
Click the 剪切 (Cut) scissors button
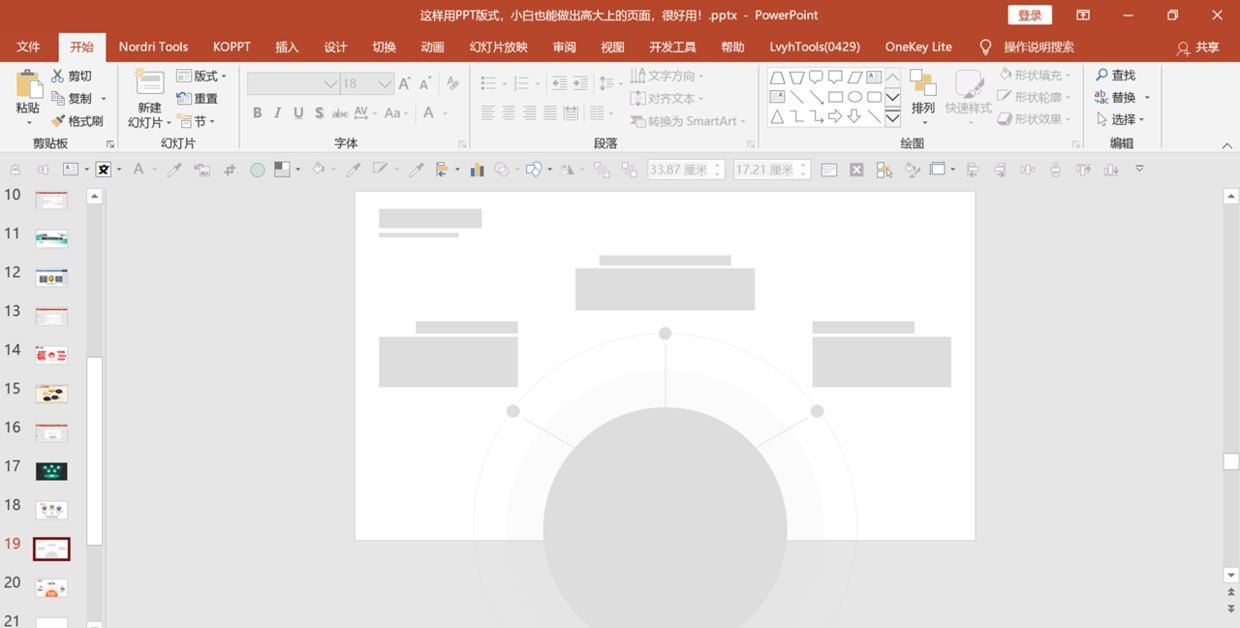[72, 76]
